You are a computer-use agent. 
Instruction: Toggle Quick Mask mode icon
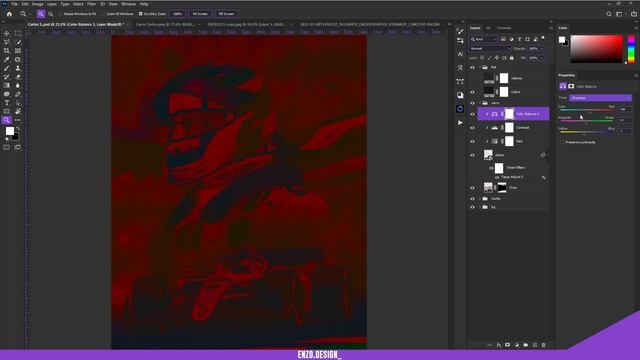click(7, 147)
